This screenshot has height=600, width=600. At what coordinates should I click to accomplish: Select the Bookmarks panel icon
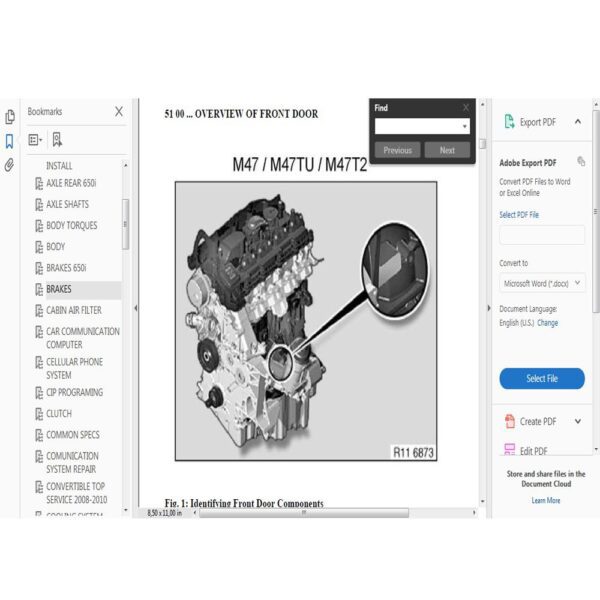point(10,141)
